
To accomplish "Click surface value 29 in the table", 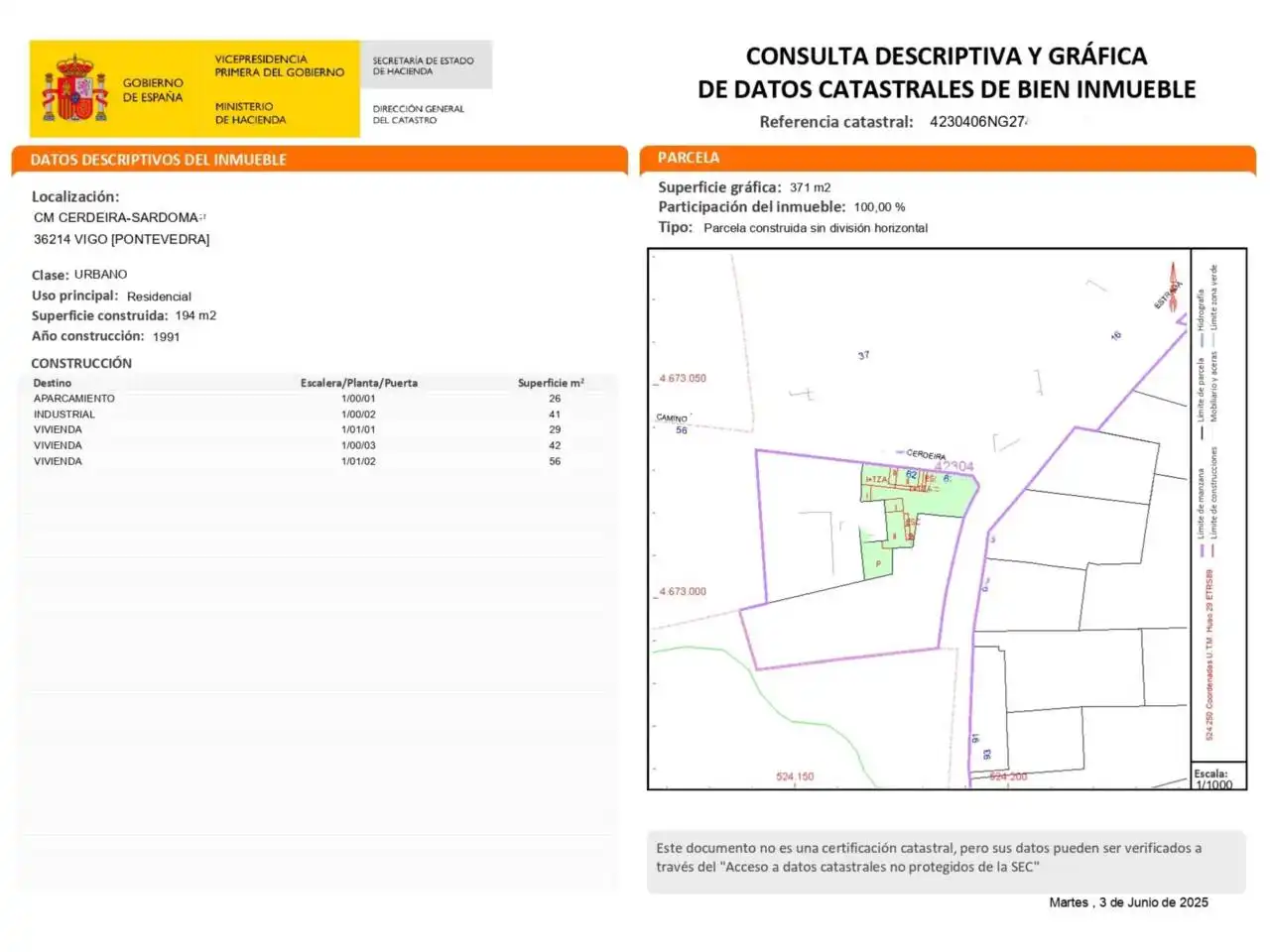I will (x=555, y=430).
